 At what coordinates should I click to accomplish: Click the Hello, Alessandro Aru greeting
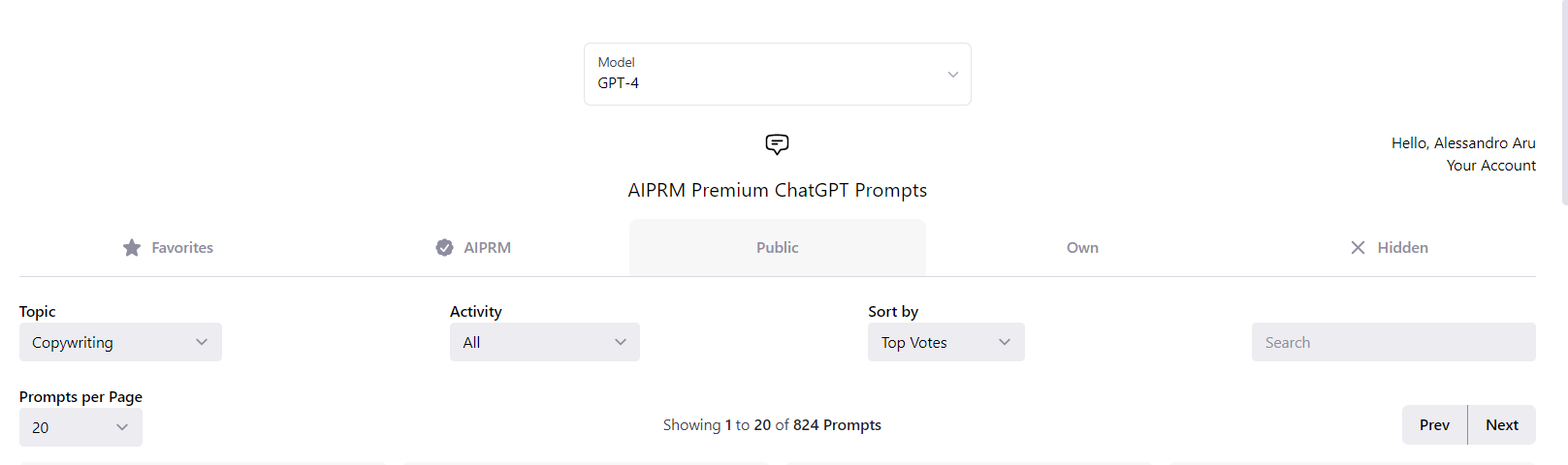(1463, 143)
